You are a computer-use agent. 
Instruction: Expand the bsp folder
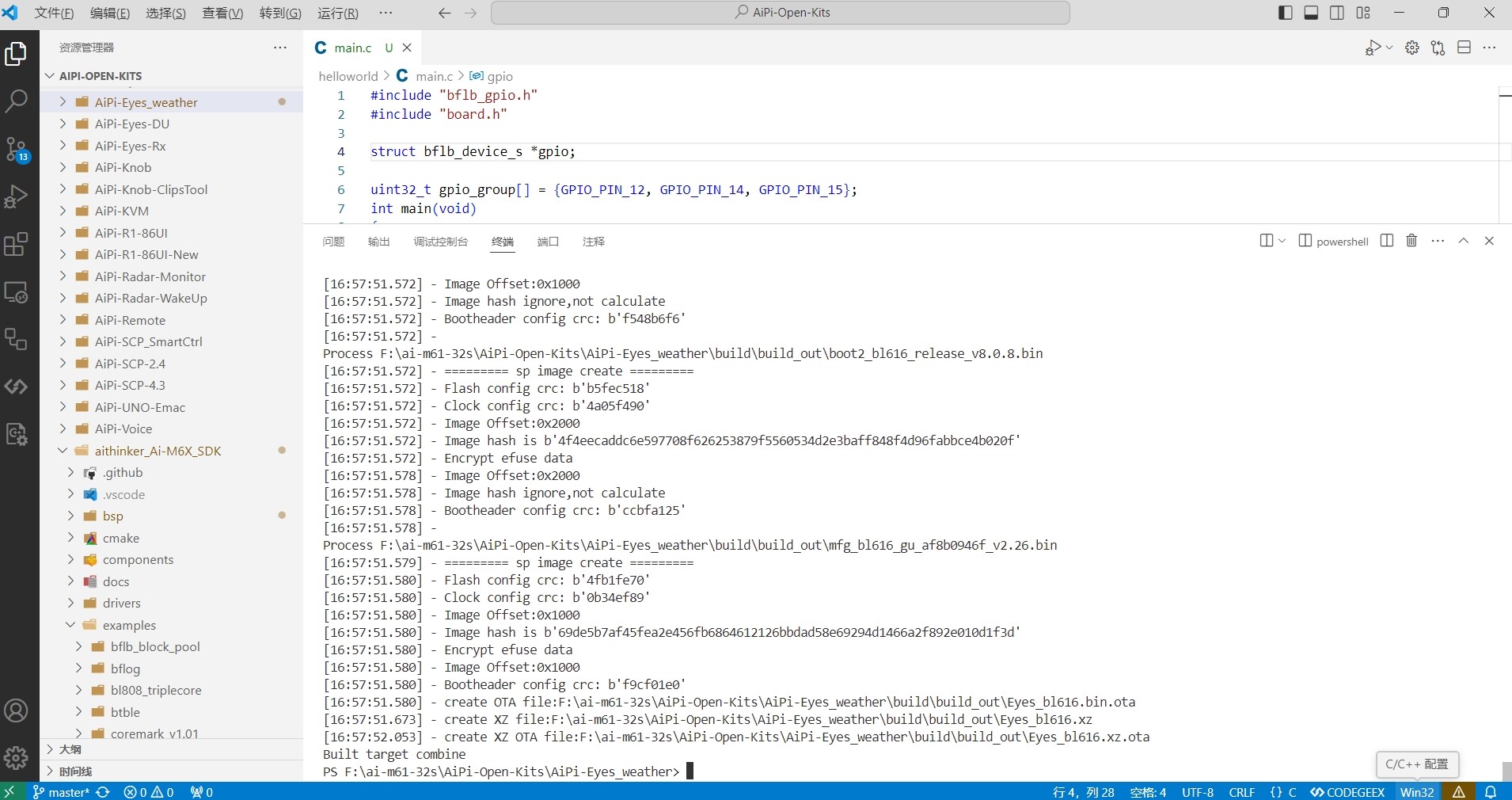[x=71, y=516]
